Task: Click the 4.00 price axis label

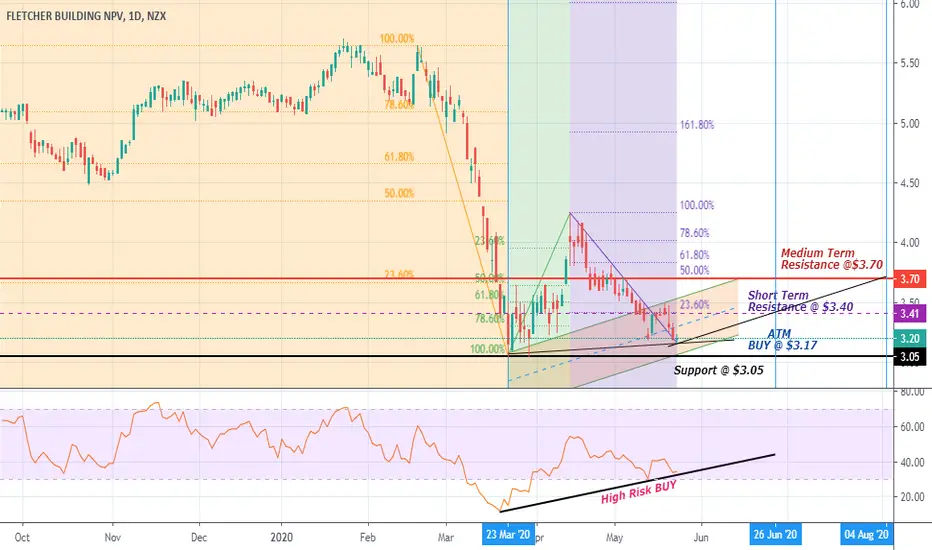Action: [909, 243]
